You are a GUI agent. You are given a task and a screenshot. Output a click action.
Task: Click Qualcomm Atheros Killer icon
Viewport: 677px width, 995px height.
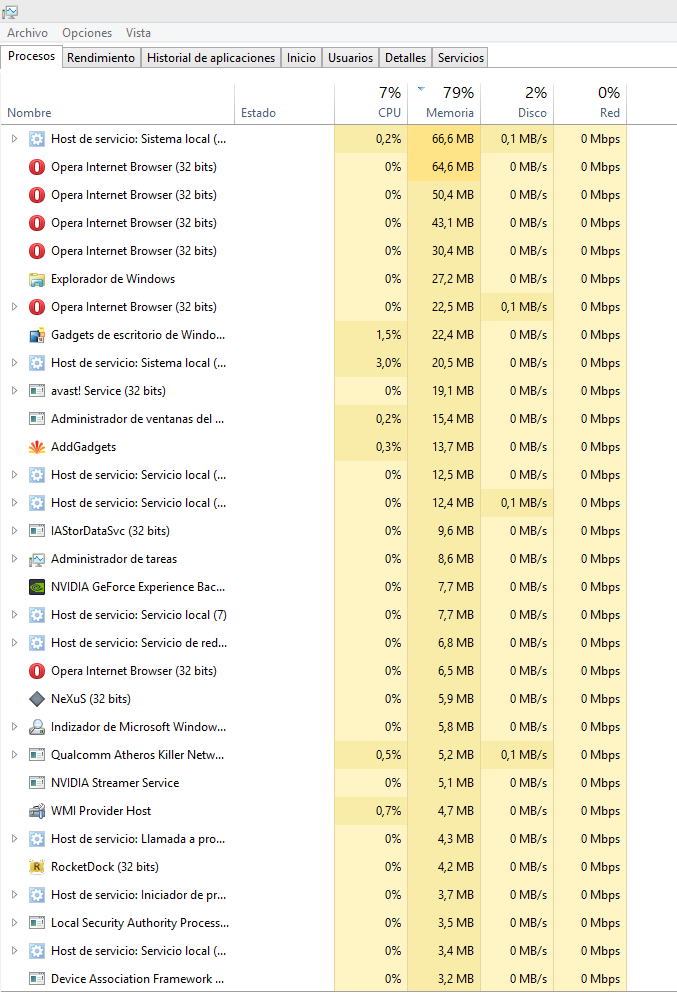click(37, 755)
